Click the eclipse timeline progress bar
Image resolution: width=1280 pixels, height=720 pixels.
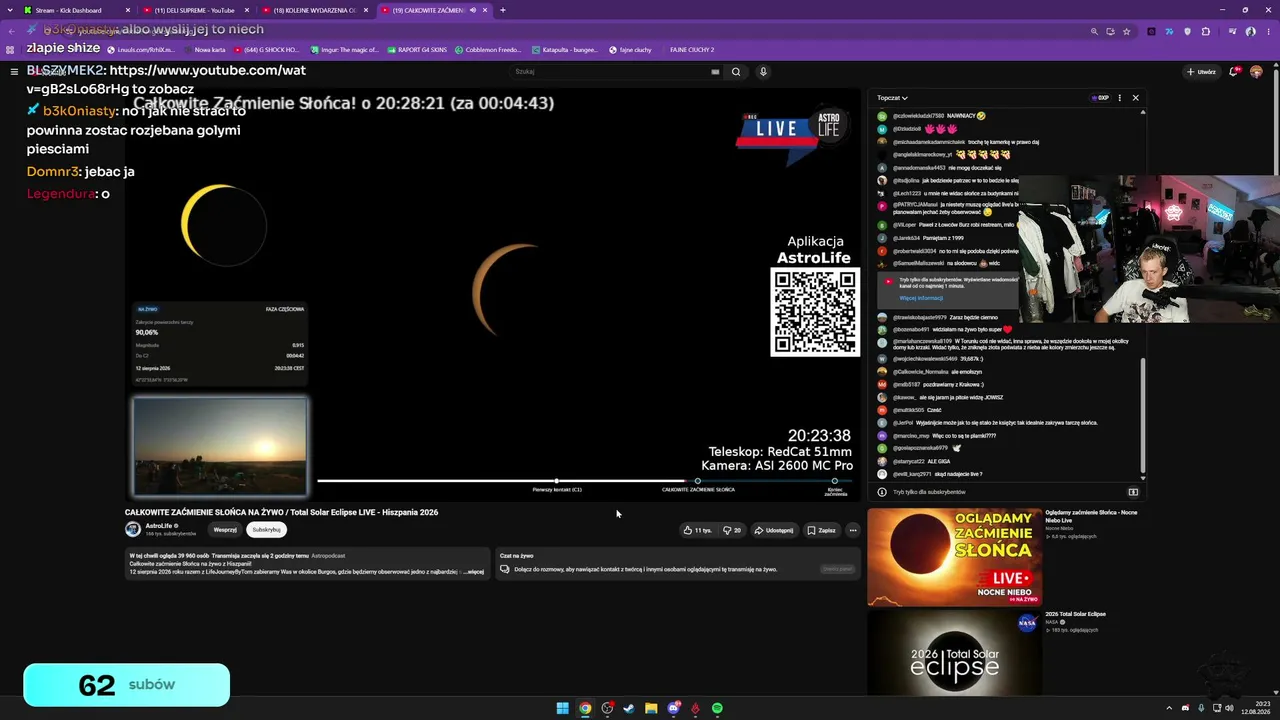coord(583,481)
